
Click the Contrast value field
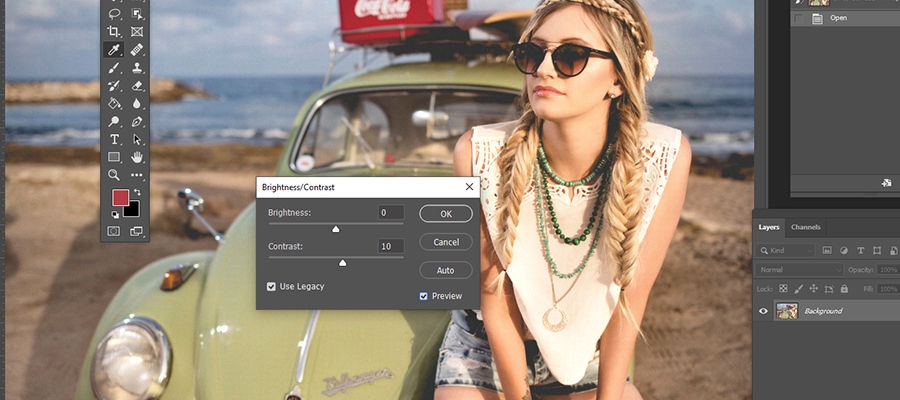(390, 246)
